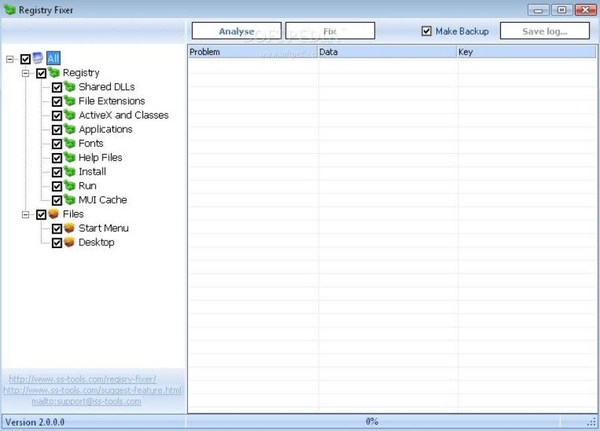Click the resize grip in status bar
The image size is (600, 431).
pyautogui.click(x=592, y=422)
